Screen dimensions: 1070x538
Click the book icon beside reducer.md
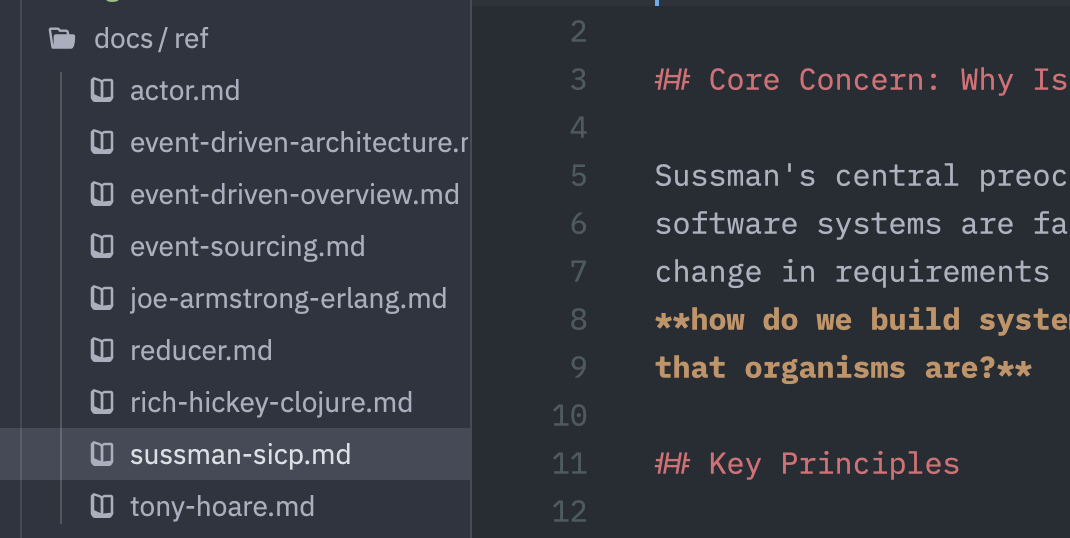coord(101,351)
